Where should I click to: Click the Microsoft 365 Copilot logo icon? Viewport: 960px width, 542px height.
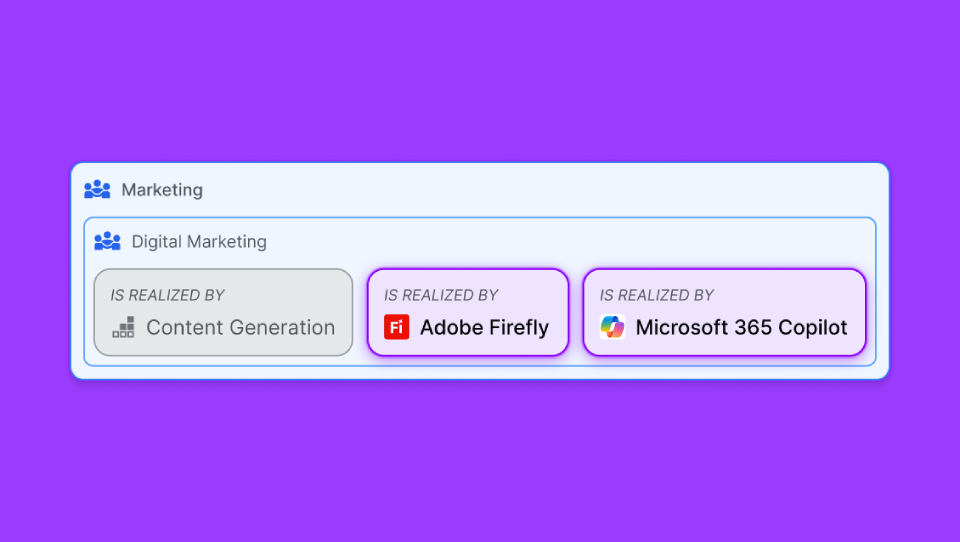point(612,327)
